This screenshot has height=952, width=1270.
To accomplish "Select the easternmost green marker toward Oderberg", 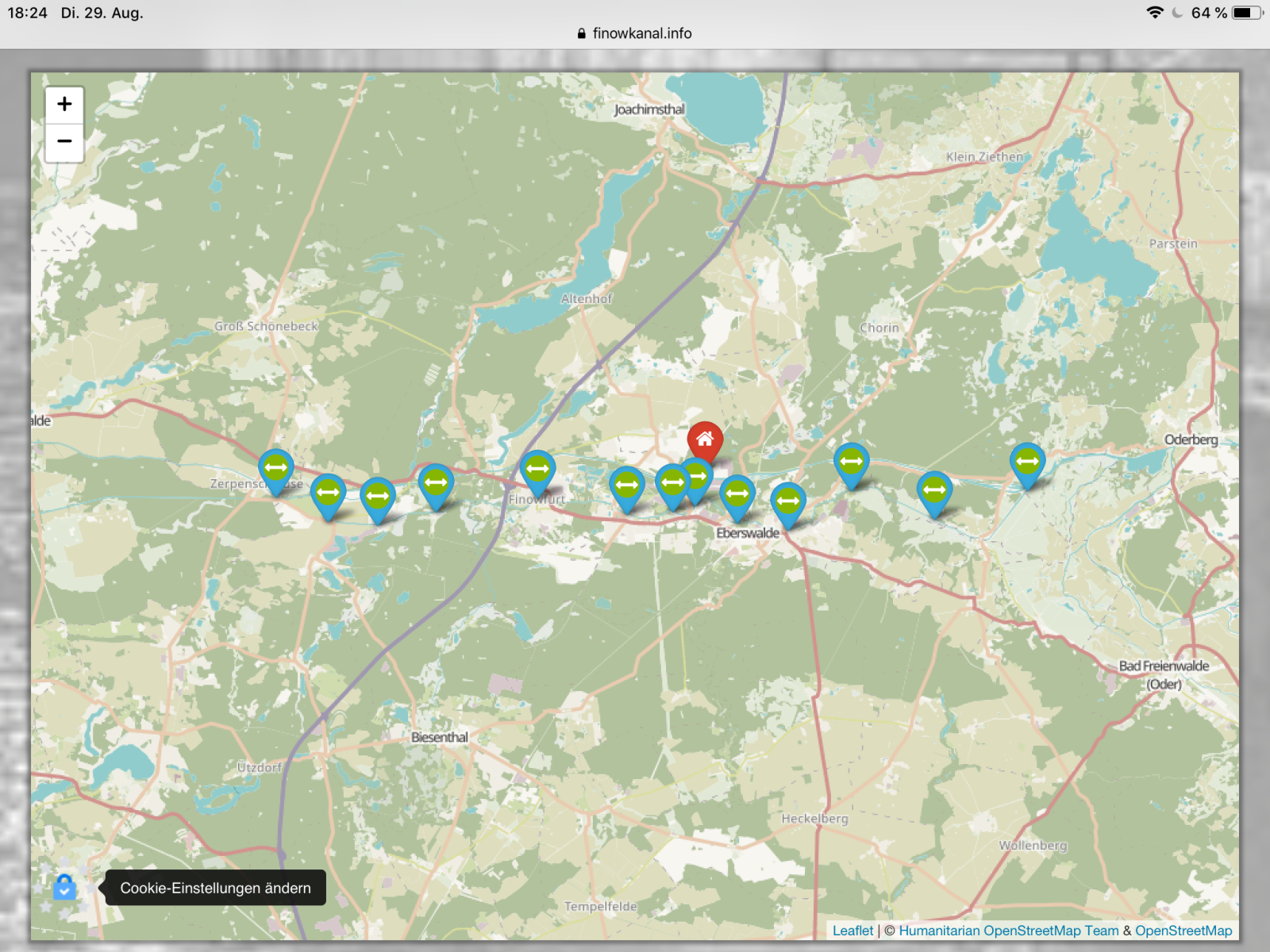I will [x=1027, y=462].
